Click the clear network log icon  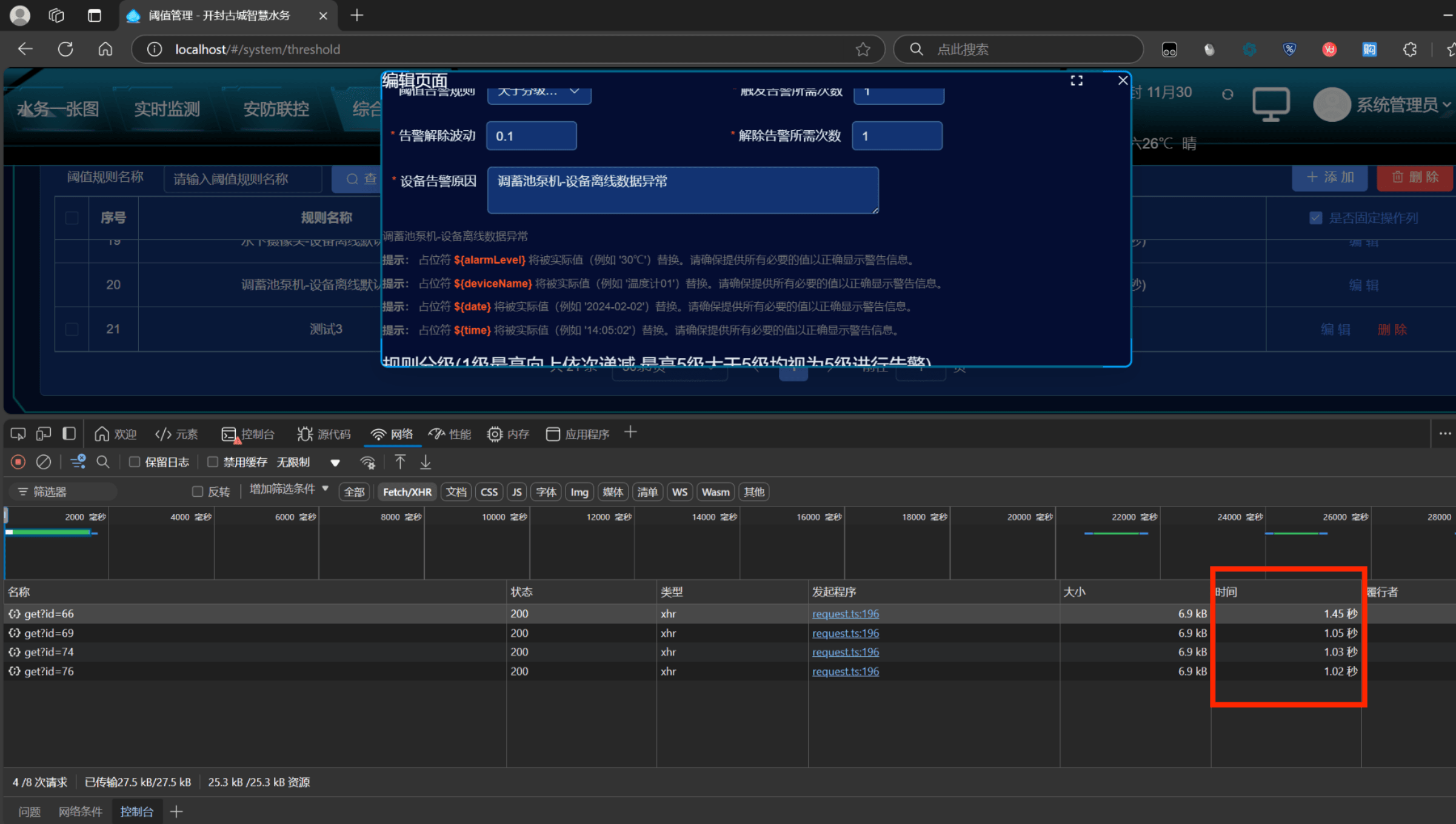44,462
